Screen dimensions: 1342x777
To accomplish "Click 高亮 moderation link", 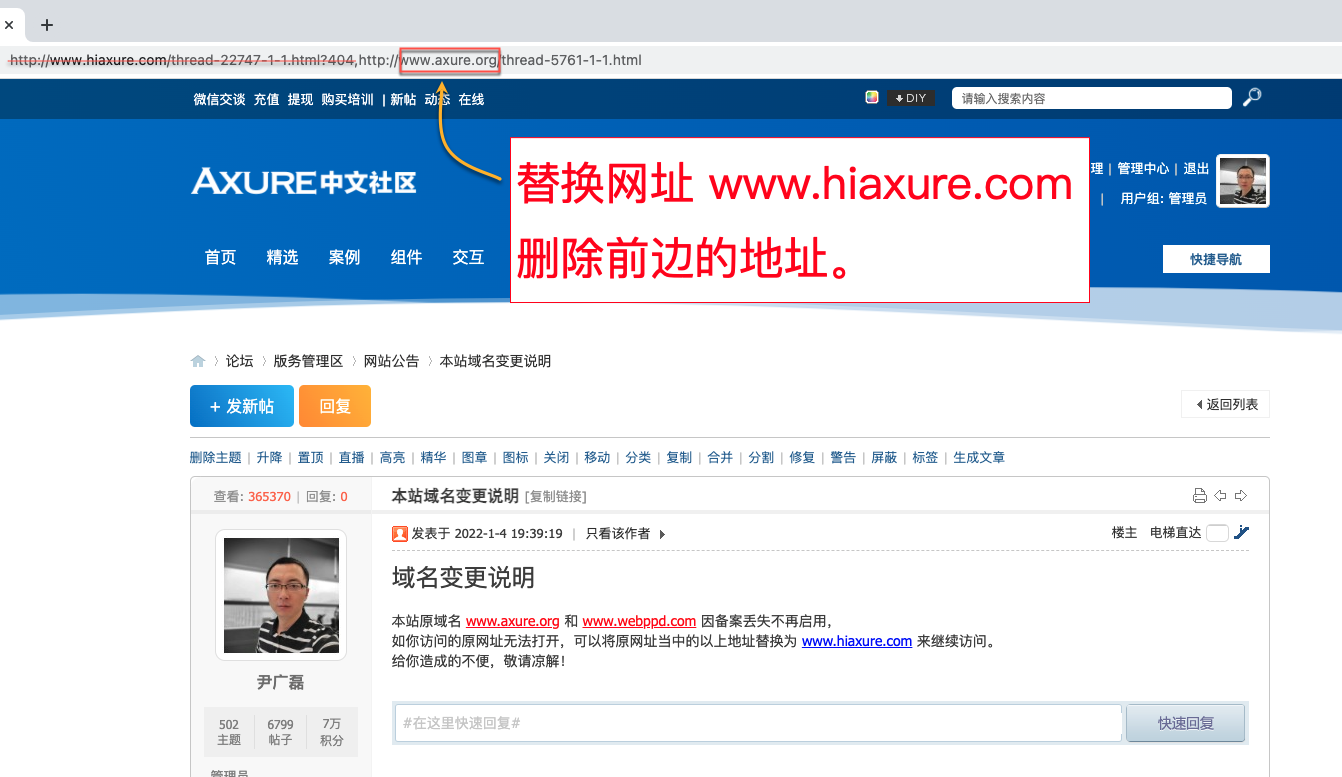I will [x=392, y=457].
